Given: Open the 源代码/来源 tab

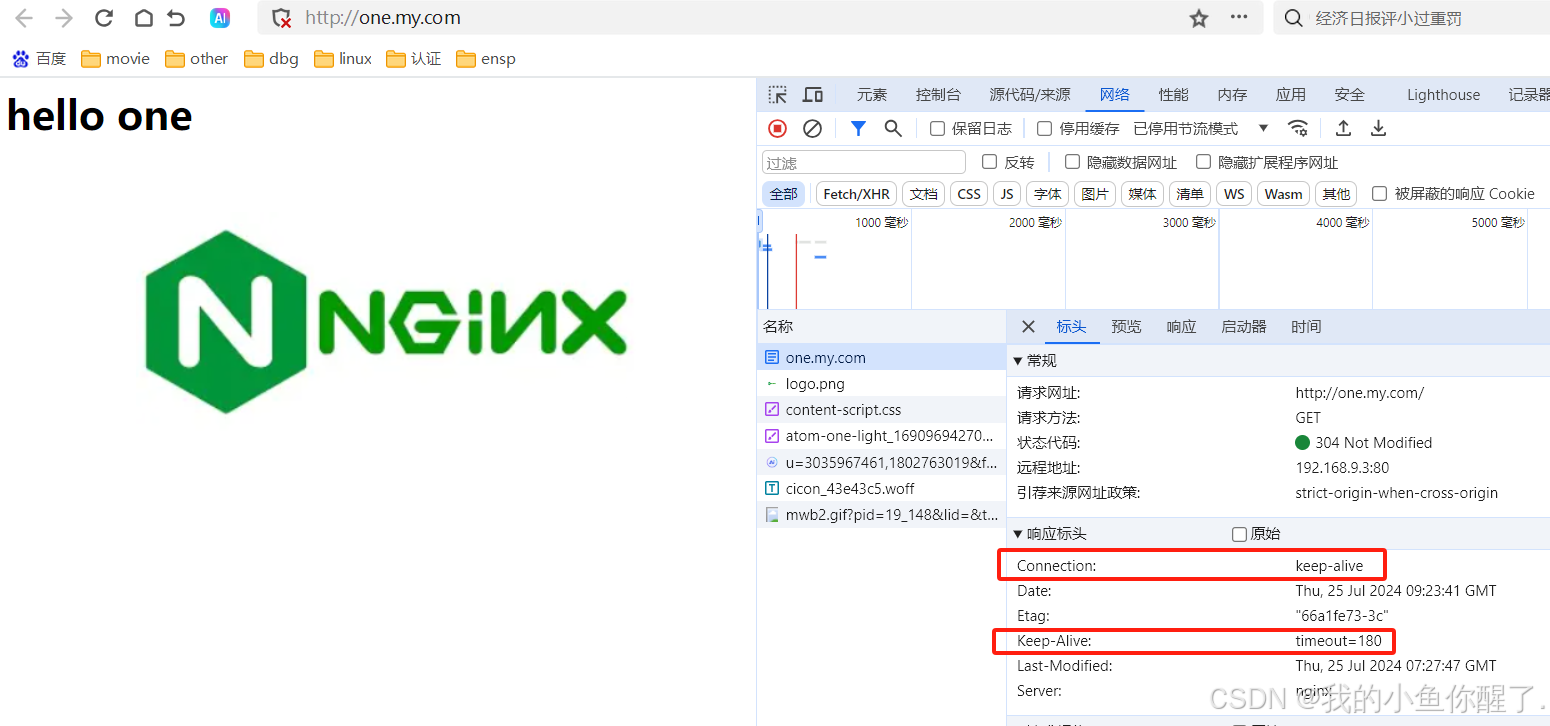Looking at the screenshot, I should click(x=1030, y=94).
